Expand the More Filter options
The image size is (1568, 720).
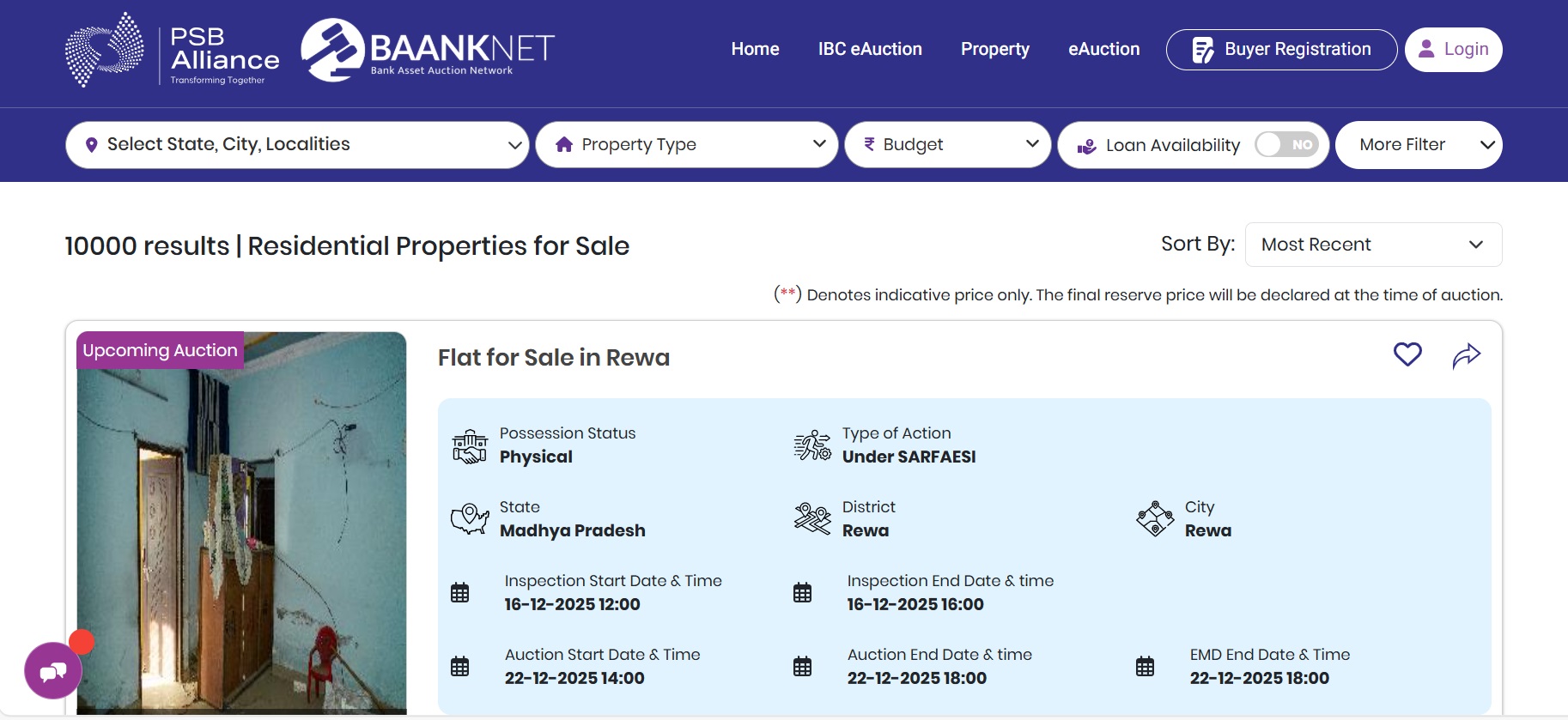pos(1419,145)
